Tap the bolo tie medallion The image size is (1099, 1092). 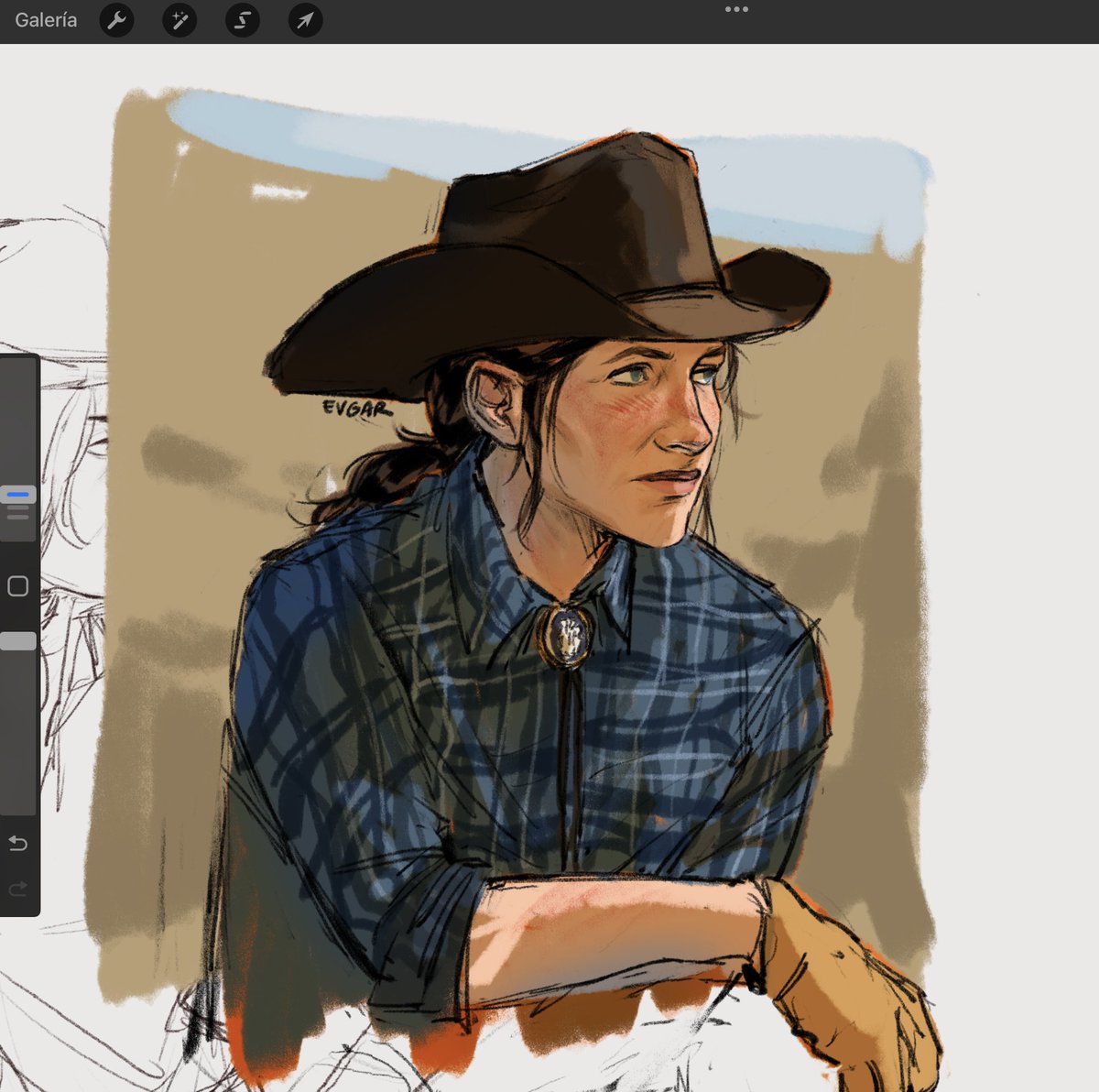[x=566, y=632]
